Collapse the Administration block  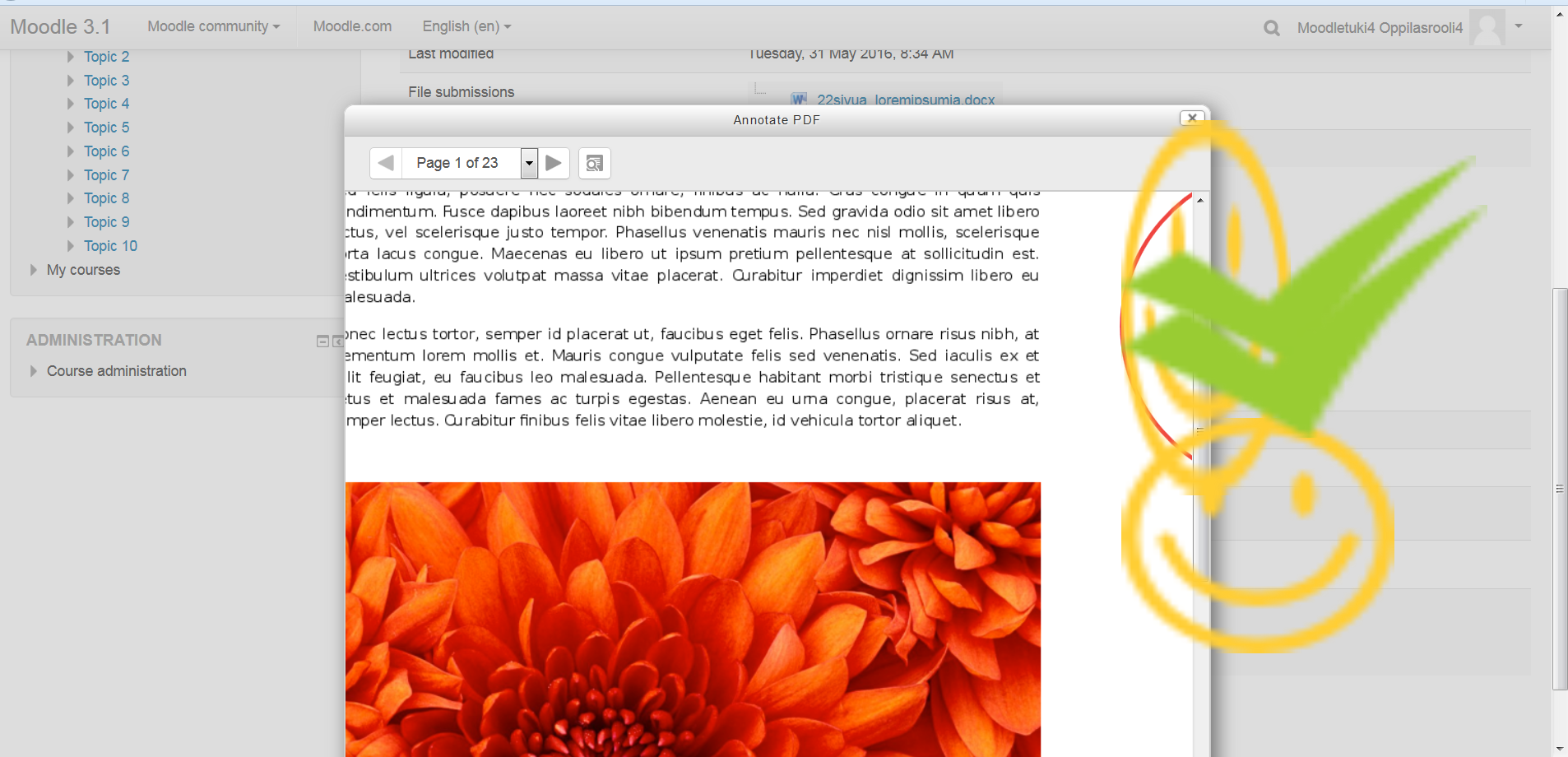pyautogui.click(x=322, y=341)
